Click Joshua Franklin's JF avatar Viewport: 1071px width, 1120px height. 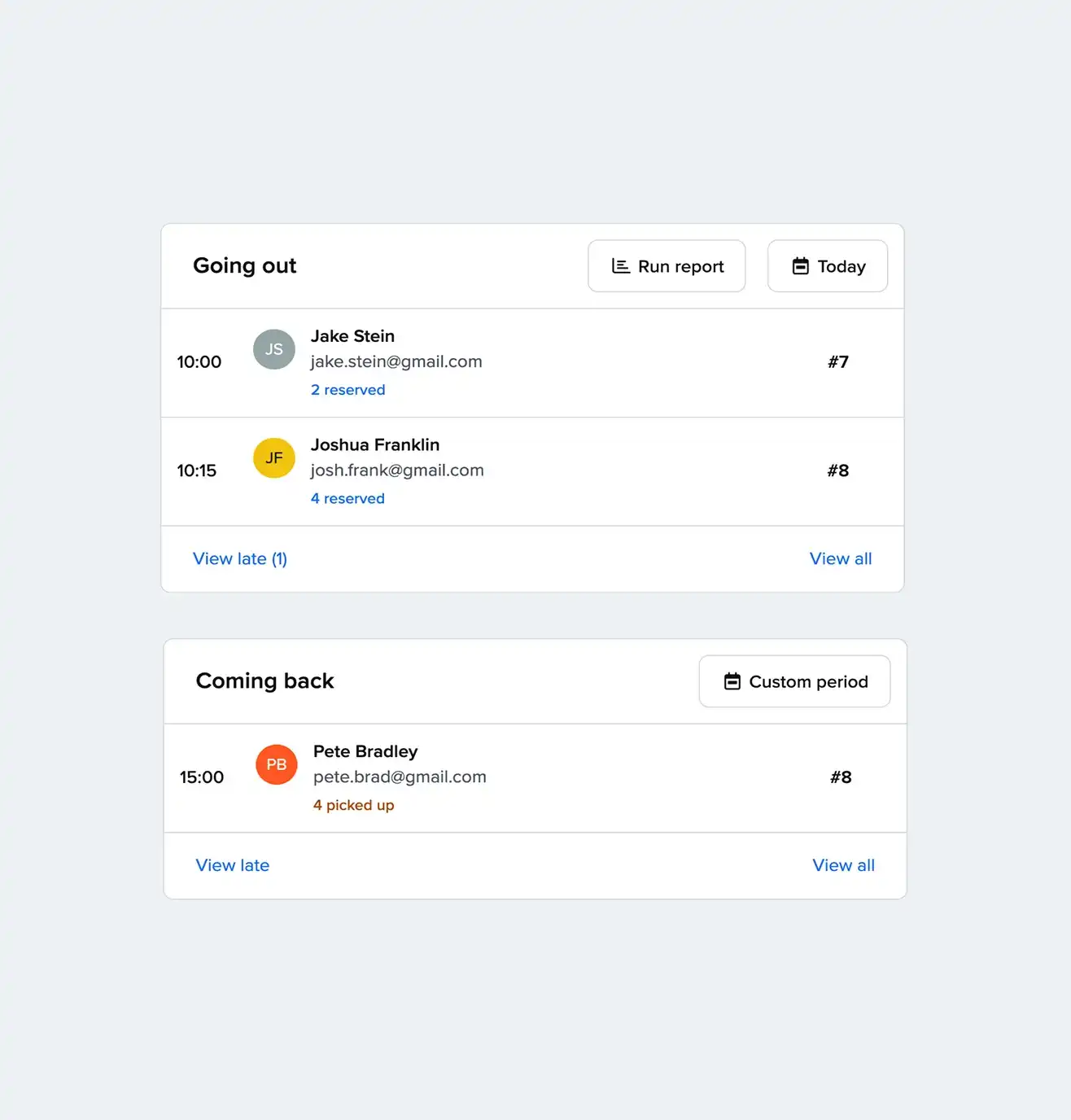point(274,458)
